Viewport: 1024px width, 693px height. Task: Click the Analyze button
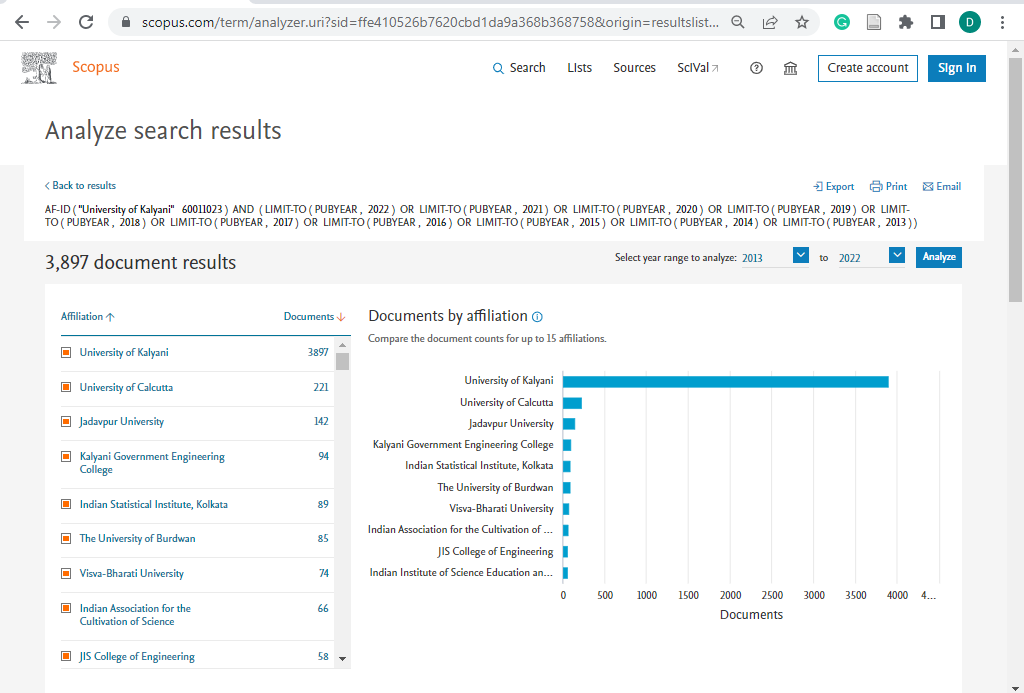coord(938,257)
